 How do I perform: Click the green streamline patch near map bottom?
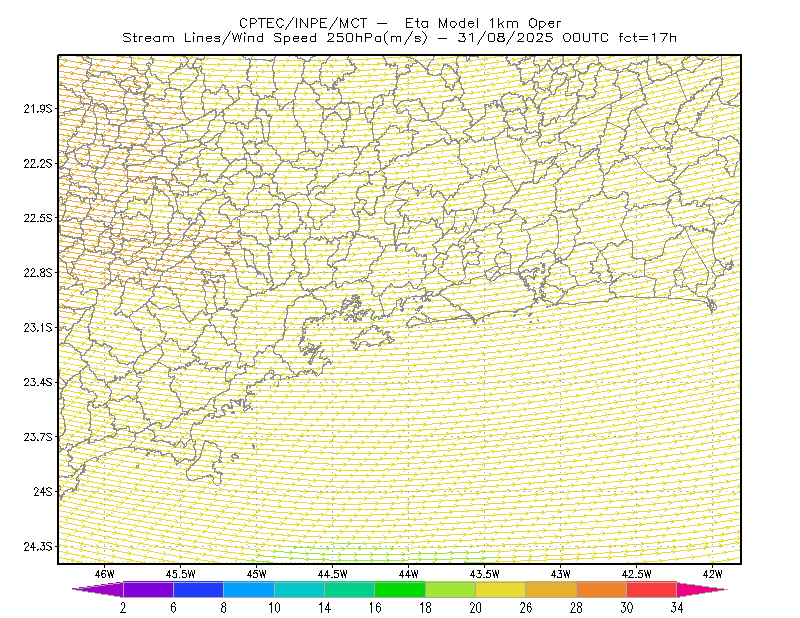point(370,554)
